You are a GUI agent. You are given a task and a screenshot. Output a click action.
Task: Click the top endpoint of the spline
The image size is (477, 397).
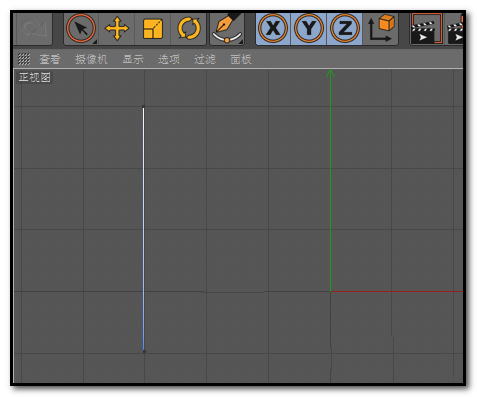pyautogui.click(x=143, y=107)
